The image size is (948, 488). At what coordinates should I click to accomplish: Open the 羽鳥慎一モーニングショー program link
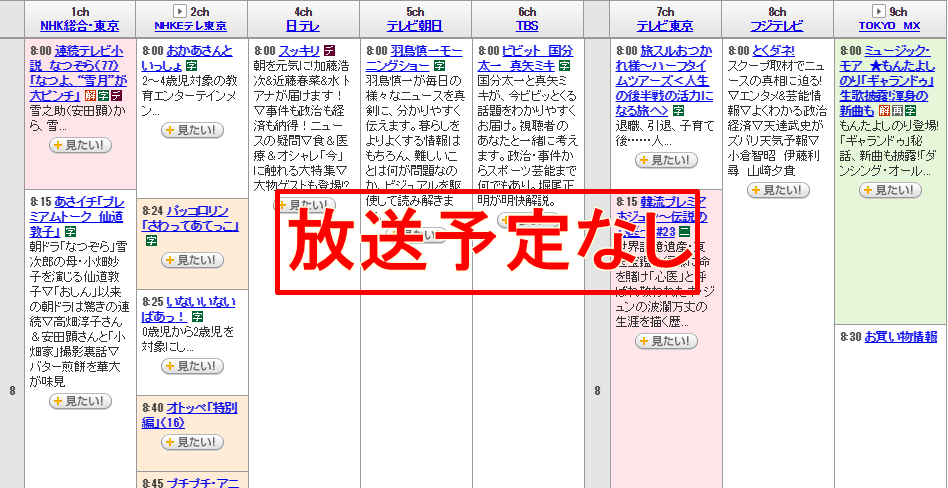[x=414, y=57]
